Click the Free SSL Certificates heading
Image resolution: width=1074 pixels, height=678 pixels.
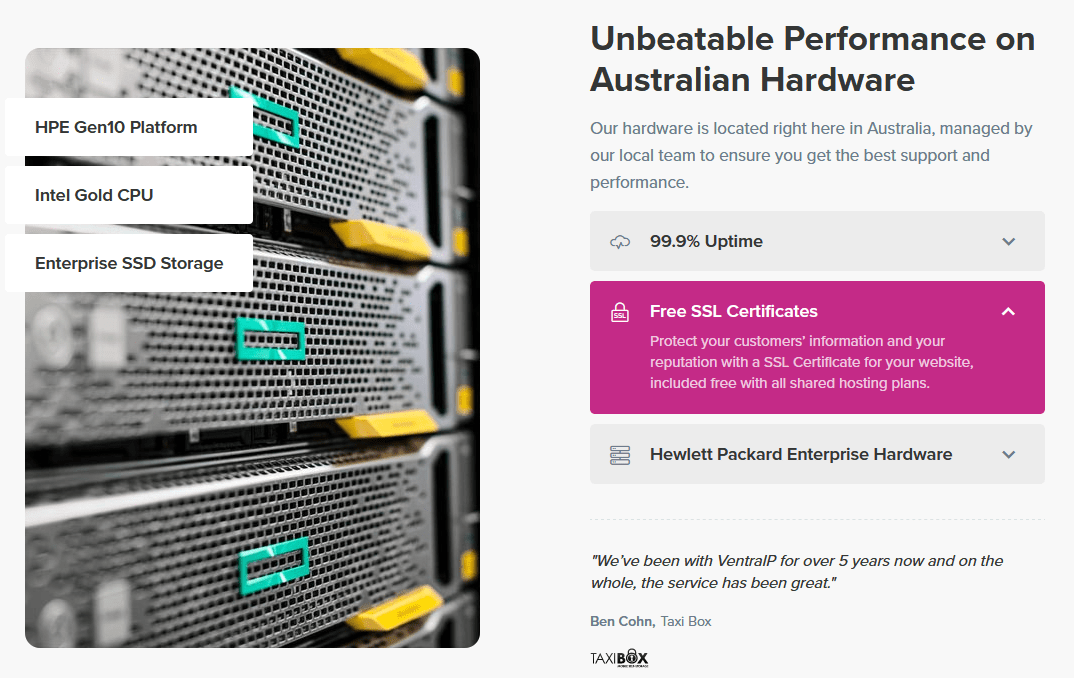(734, 311)
